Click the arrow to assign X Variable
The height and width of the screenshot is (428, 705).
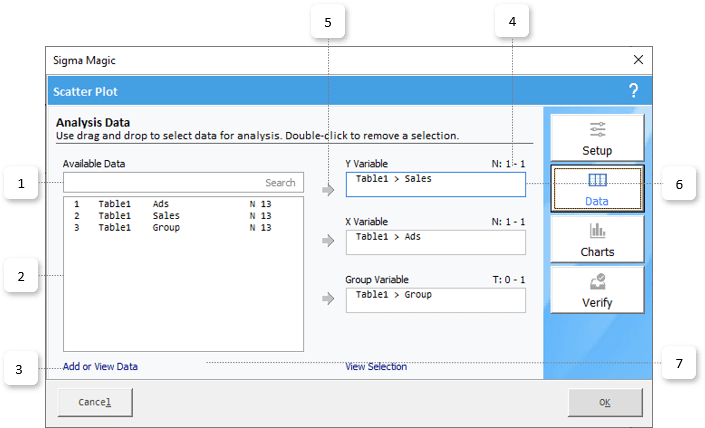328,241
